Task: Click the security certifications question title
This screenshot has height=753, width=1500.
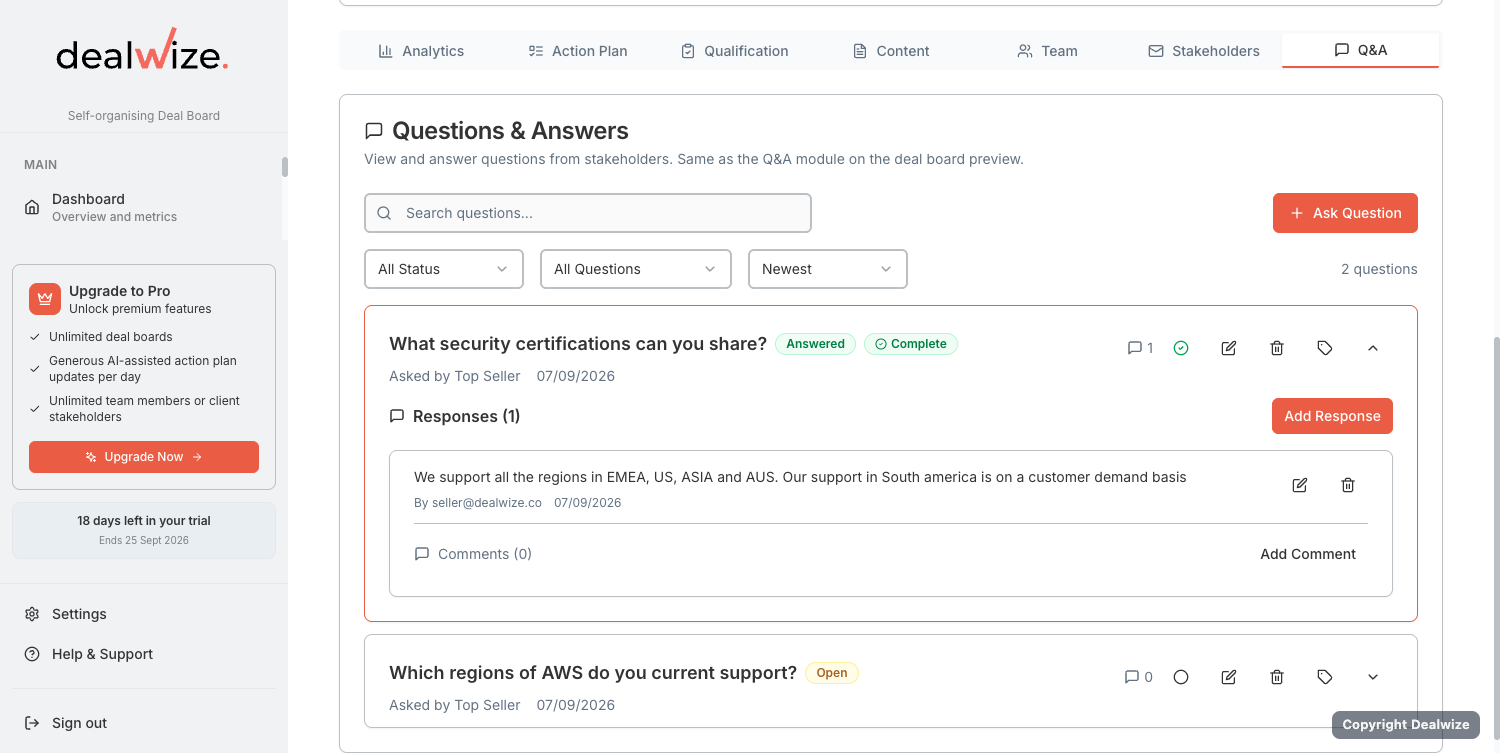Action: tap(578, 344)
